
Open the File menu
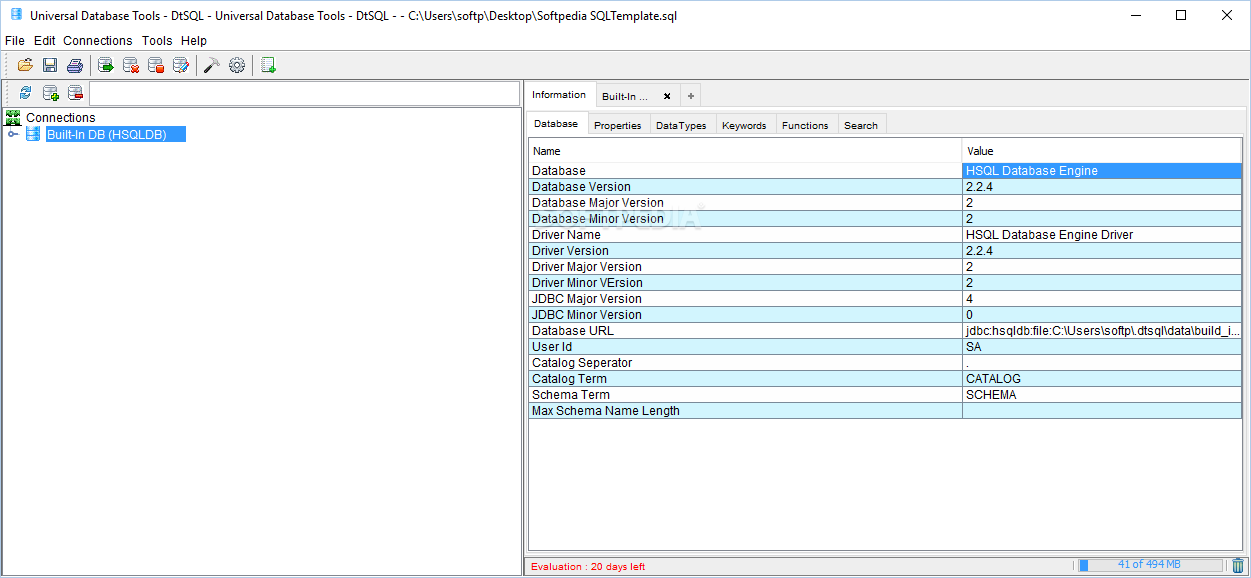pyautogui.click(x=15, y=41)
